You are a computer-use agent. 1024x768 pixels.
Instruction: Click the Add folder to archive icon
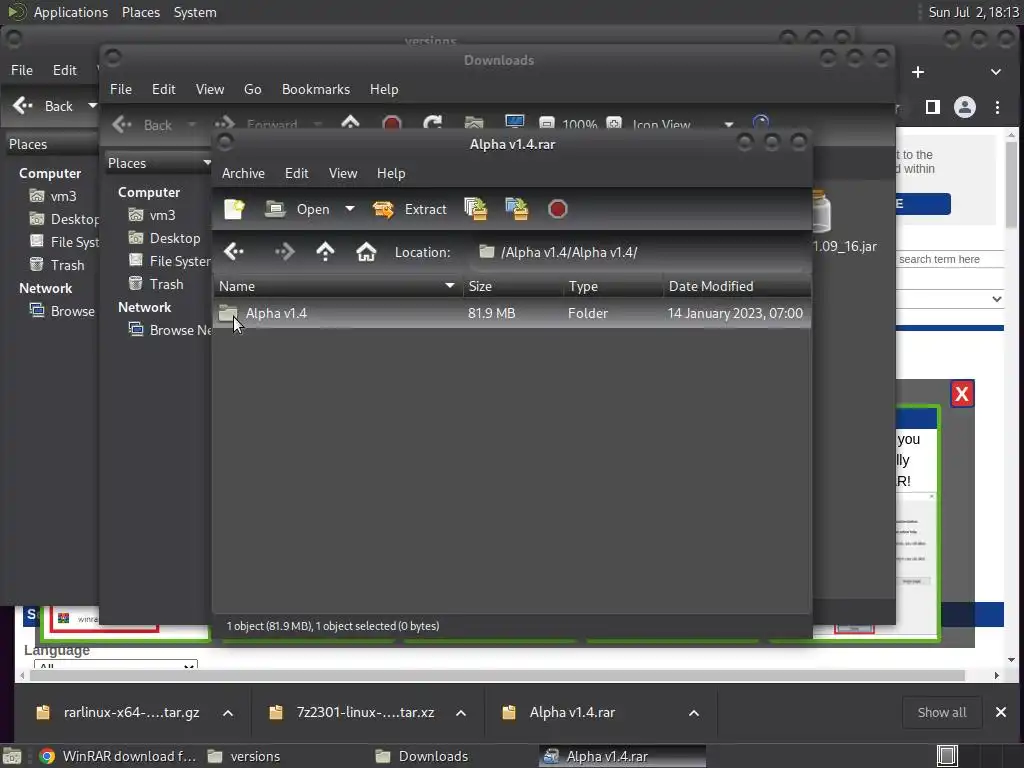517,209
